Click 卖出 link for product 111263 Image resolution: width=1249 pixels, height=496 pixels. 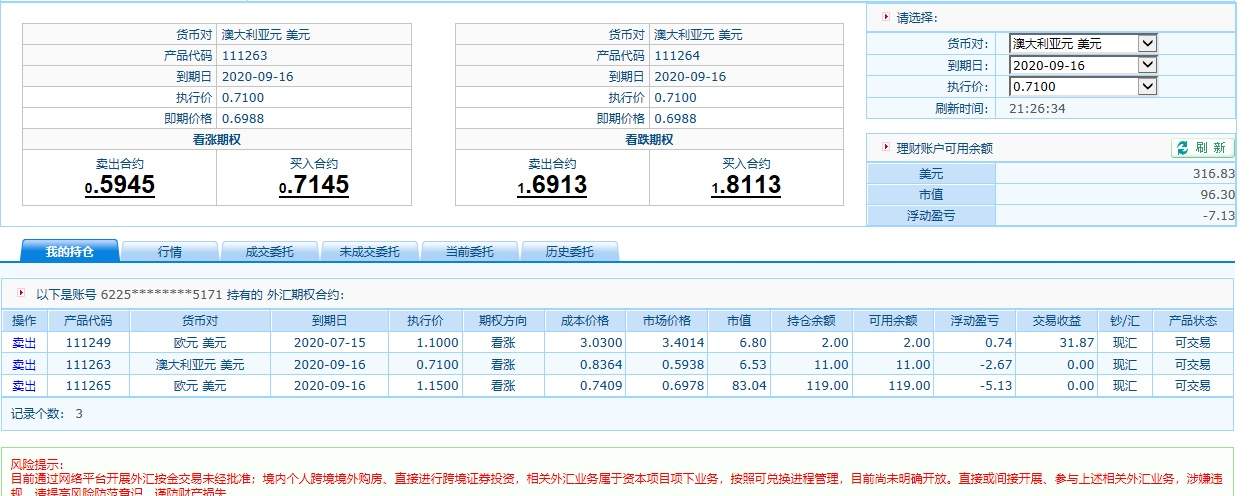[23, 364]
